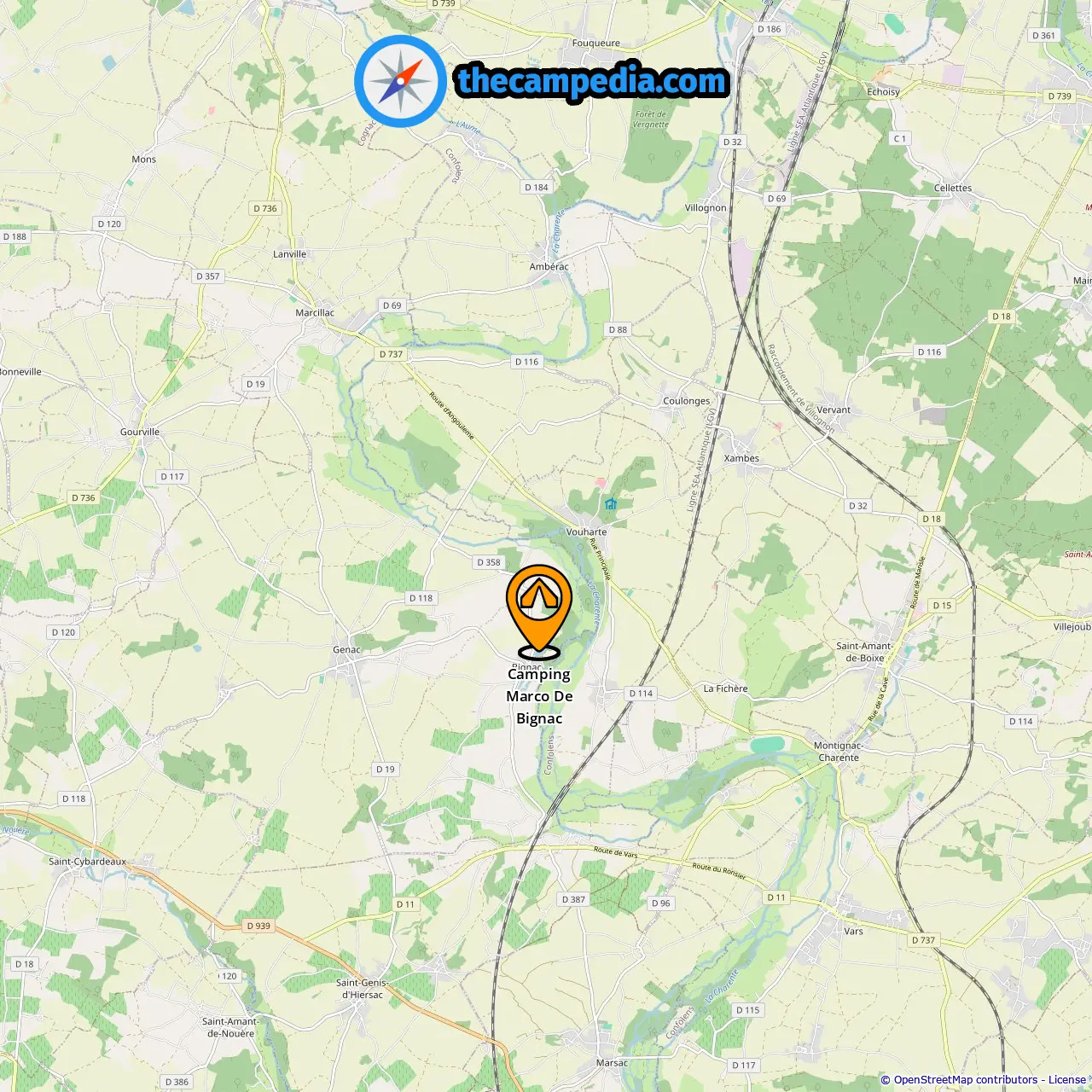Click the D 939 road shield

pos(258,926)
